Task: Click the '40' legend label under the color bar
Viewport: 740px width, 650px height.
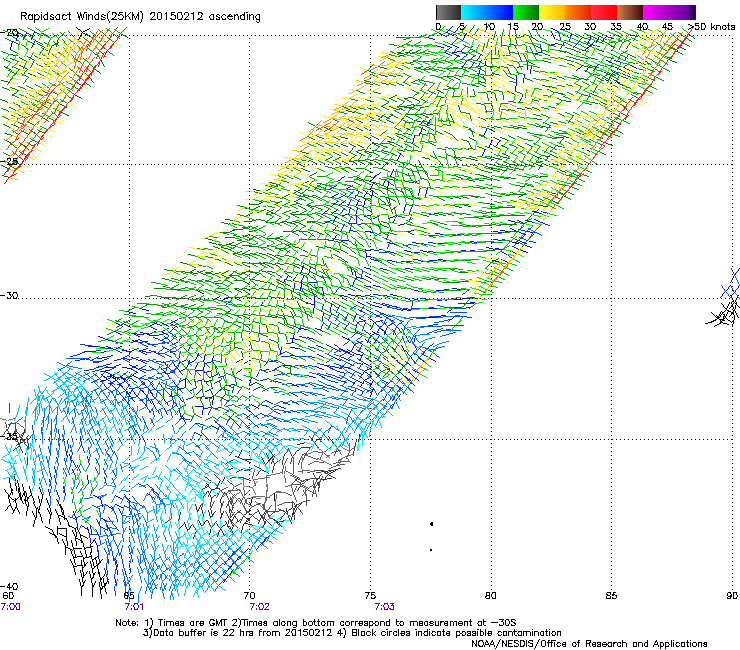Action: pos(642,27)
